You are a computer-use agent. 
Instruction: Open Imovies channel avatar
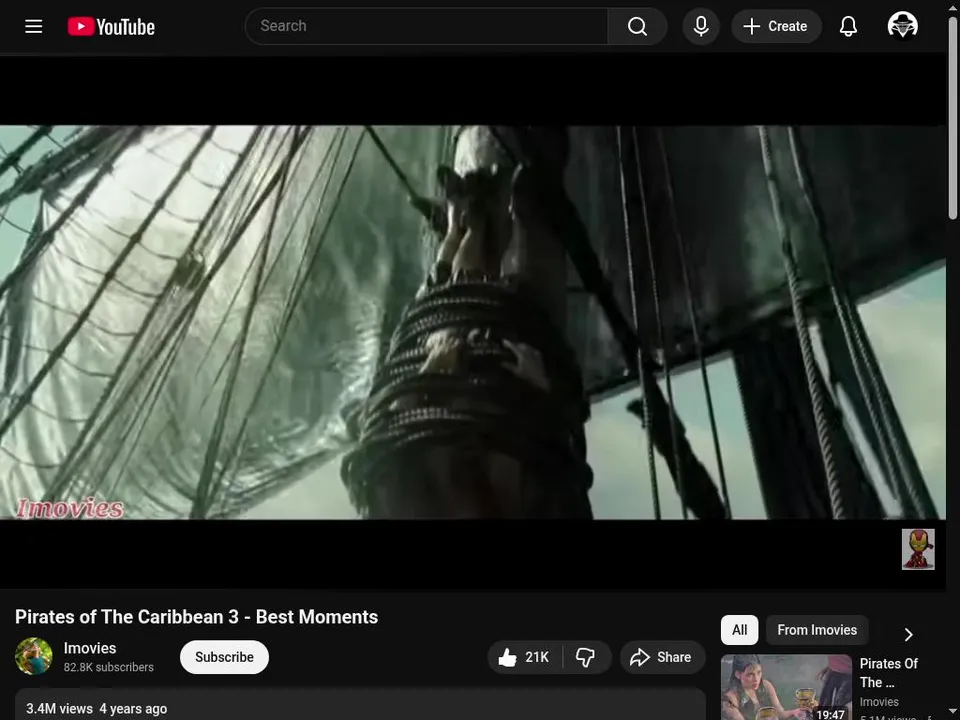34,656
